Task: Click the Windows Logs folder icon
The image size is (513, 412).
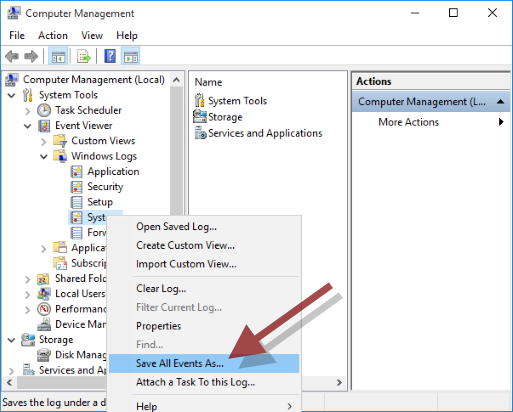Action: pos(60,156)
